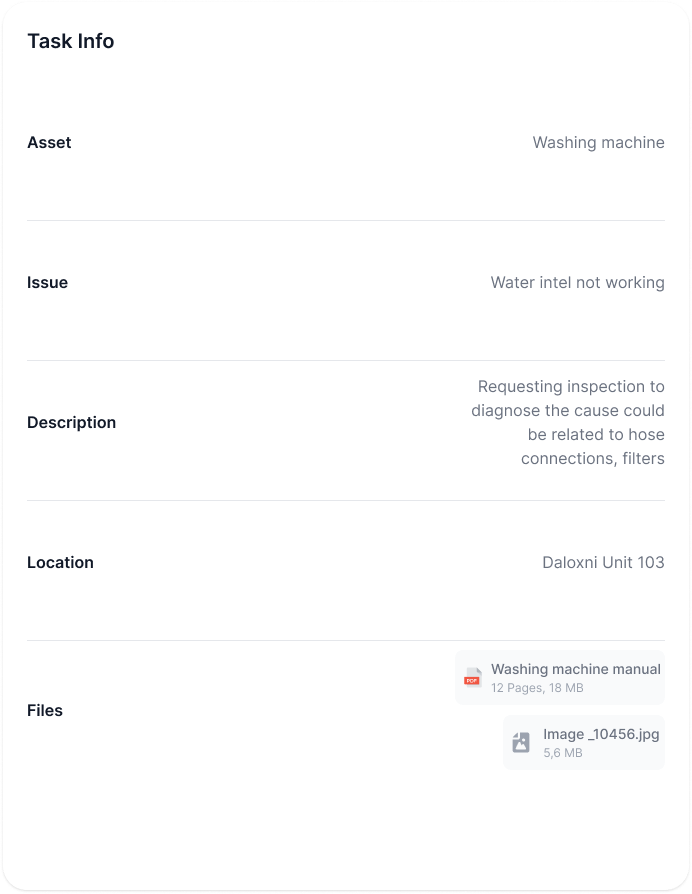Click the Task Info heading
Viewport: 692px width, 894px height.
coord(71,41)
